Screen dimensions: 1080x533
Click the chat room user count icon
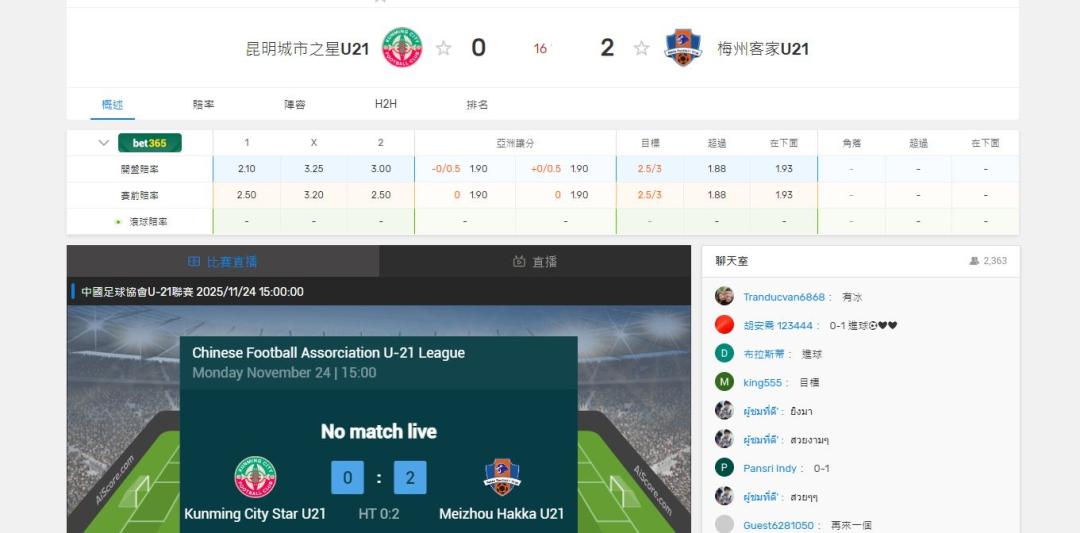click(974, 261)
